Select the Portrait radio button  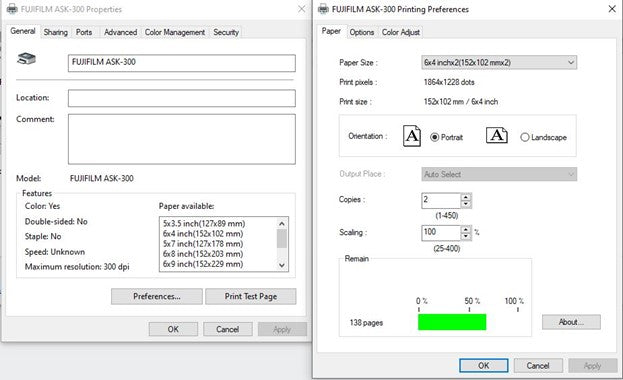[435, 137]
